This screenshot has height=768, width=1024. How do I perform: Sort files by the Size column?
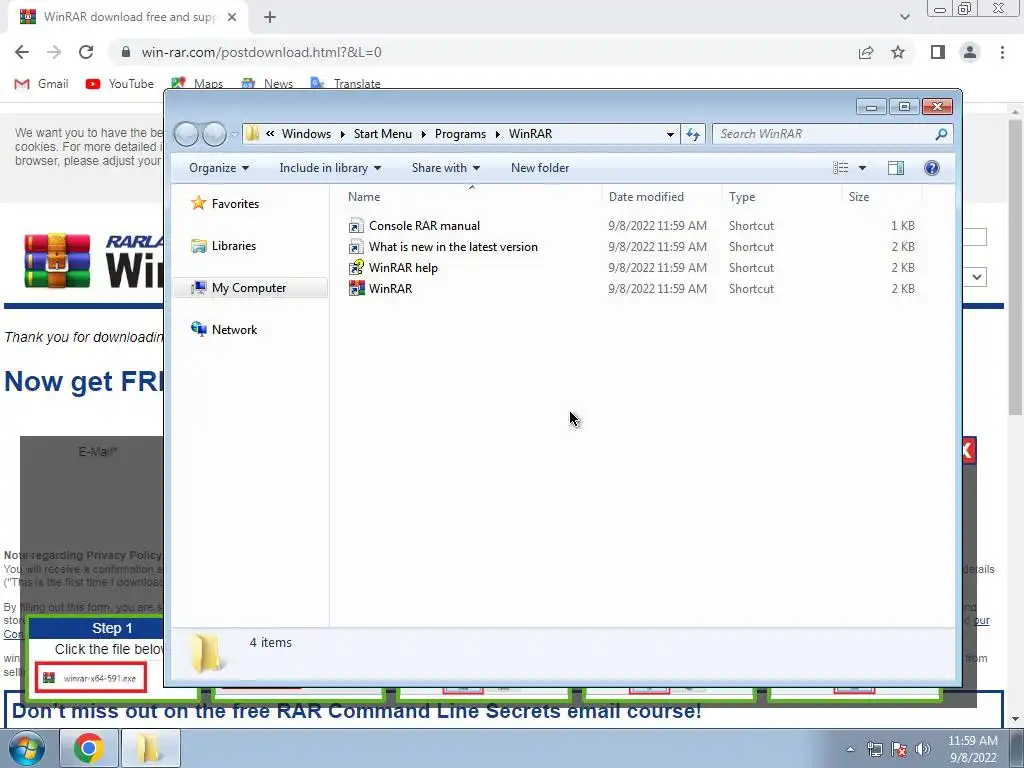(882, 197)
